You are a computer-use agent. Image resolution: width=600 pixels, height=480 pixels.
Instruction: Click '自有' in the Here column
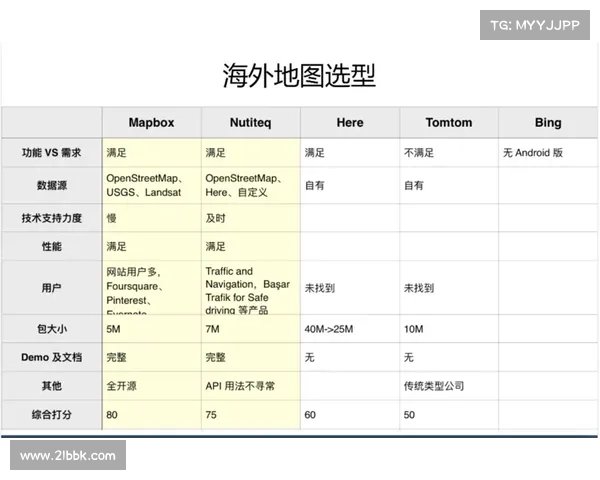tap(315, 186)
